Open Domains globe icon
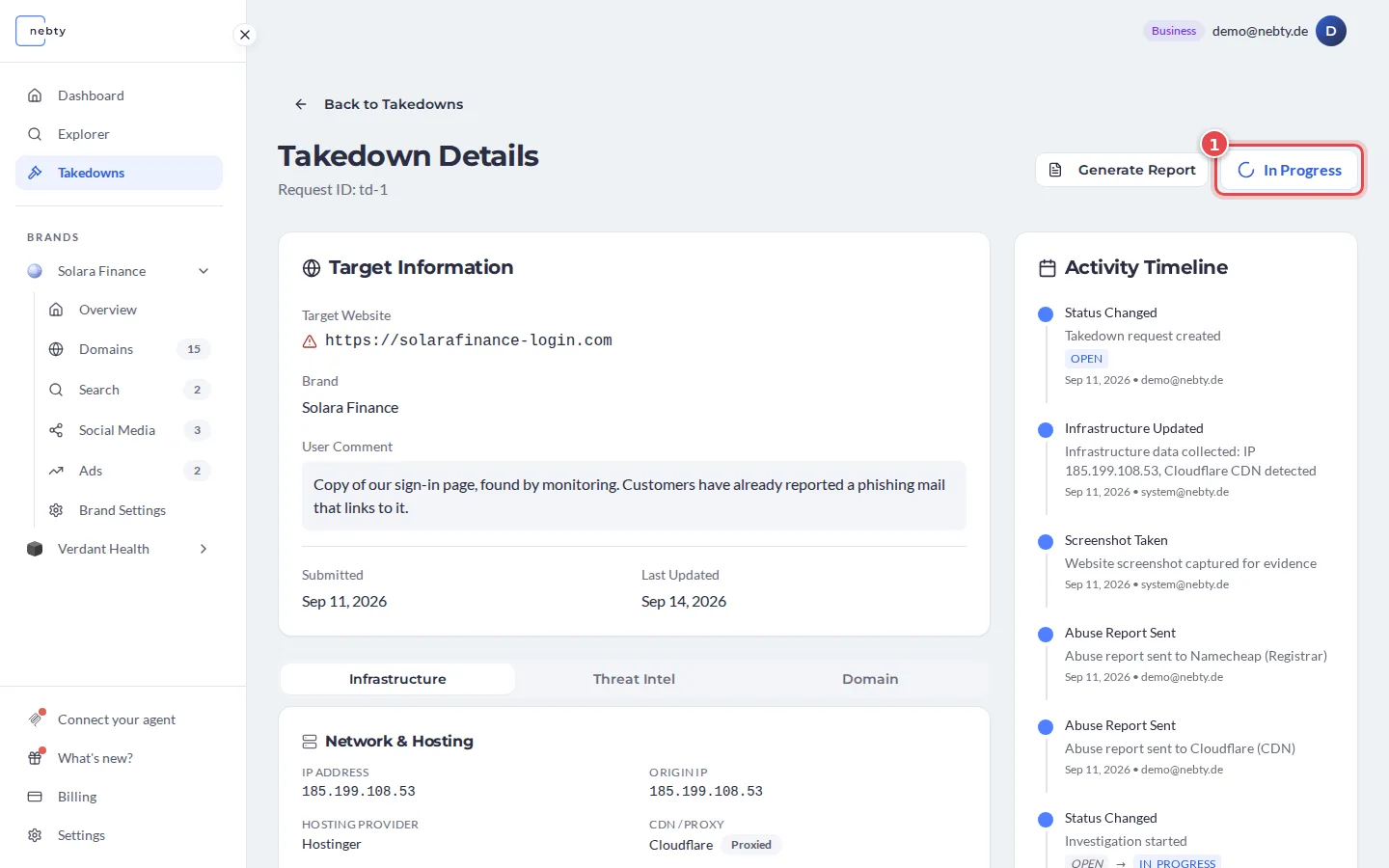This screenshot has height=868, width=1389. (56, 349)
